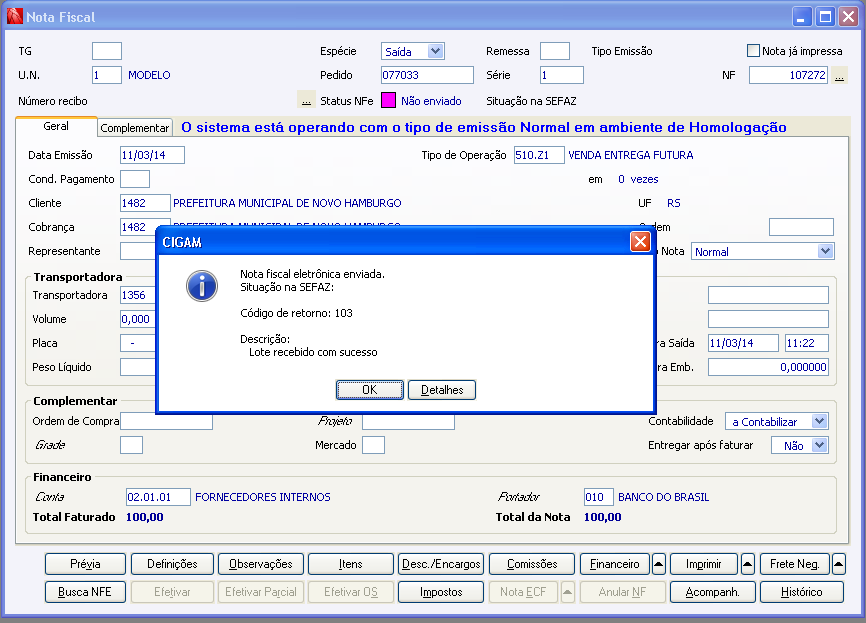Open the Histórico button
Image resolution: width=866 pixels, height=623 pixels.
[x=802, y=592]
